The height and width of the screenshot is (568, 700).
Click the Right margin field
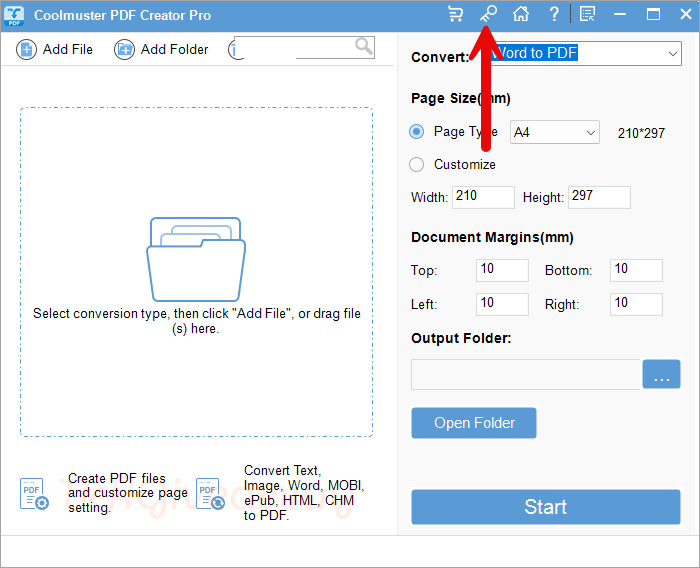(x=636, y=304)
